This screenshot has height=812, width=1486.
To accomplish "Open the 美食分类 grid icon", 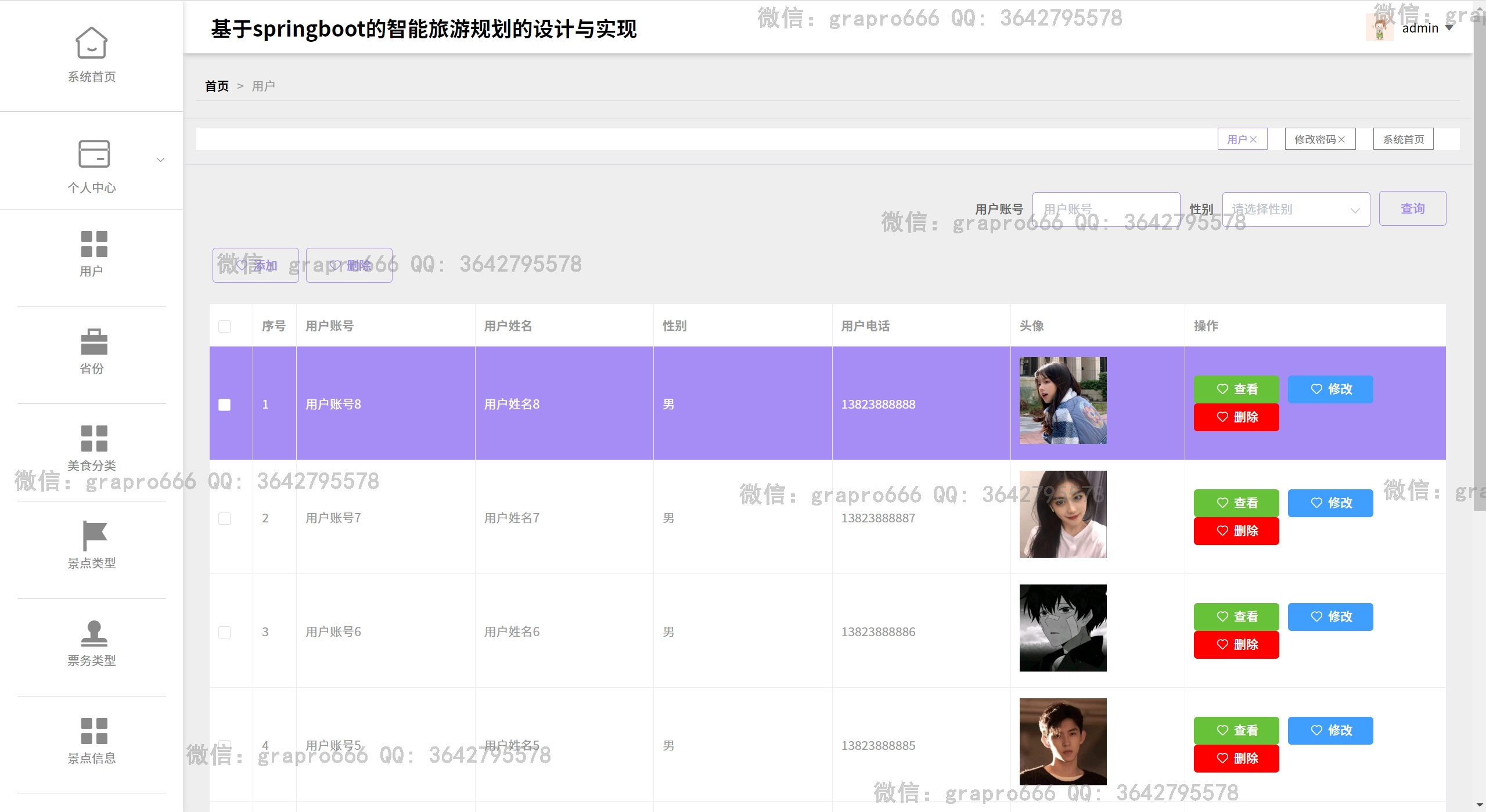I will (x=93, y=438).
